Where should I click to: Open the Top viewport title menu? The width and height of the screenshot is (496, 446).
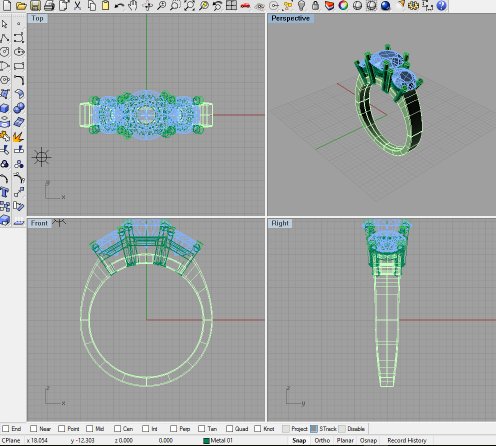point(37,18)
